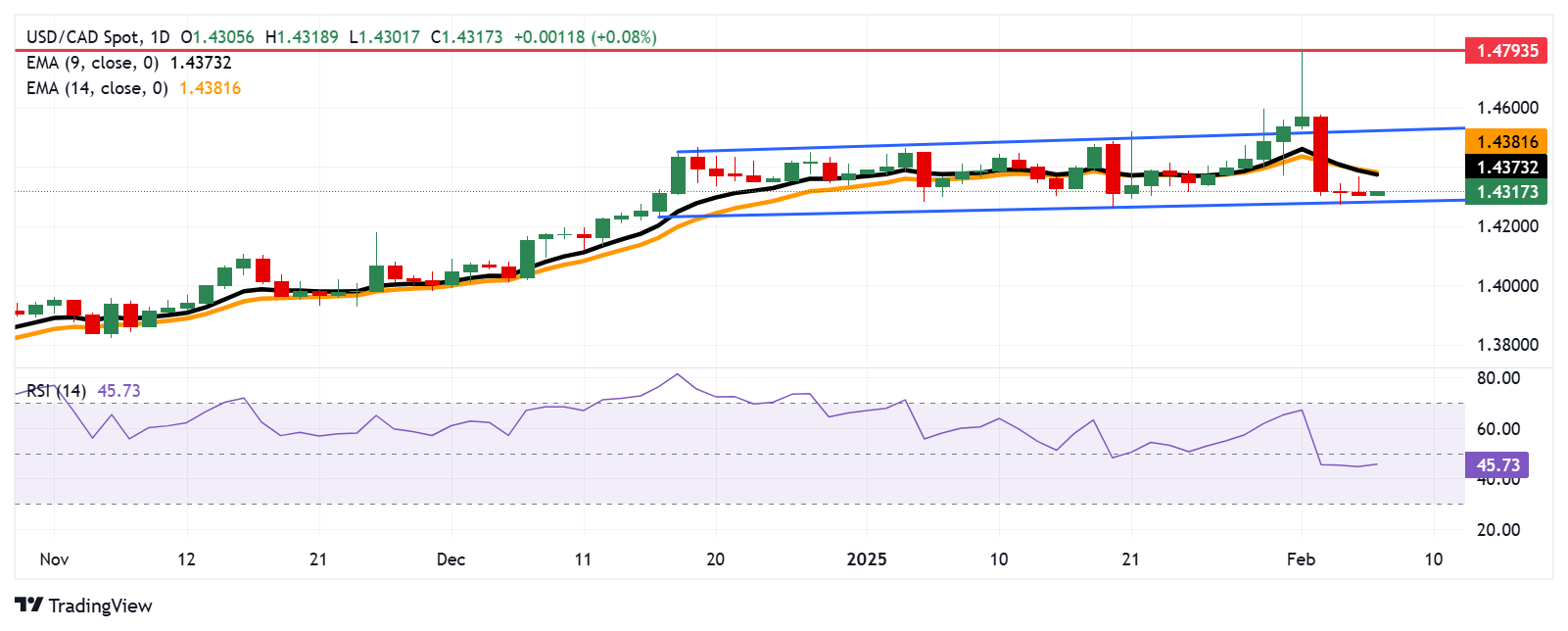The height and width of the screenshot is (631, 1568).
Task: Click the orange 1.43816 EMA price tag
Action: click(1505, 142)
